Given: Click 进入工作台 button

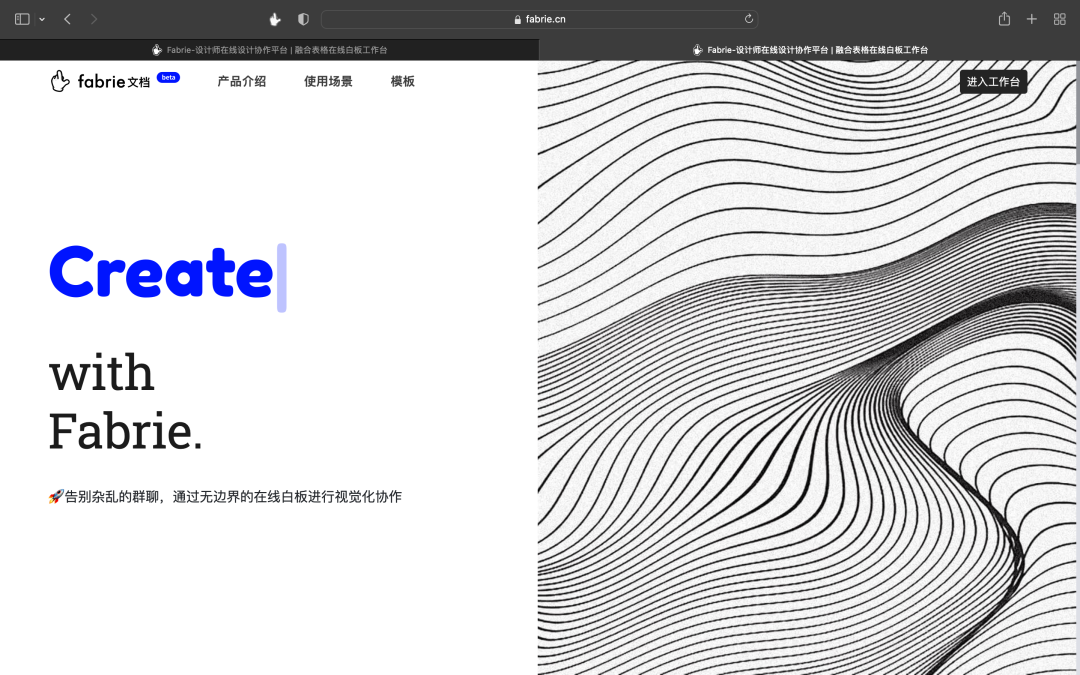Looking at the screenshot, I should (993, 82).
